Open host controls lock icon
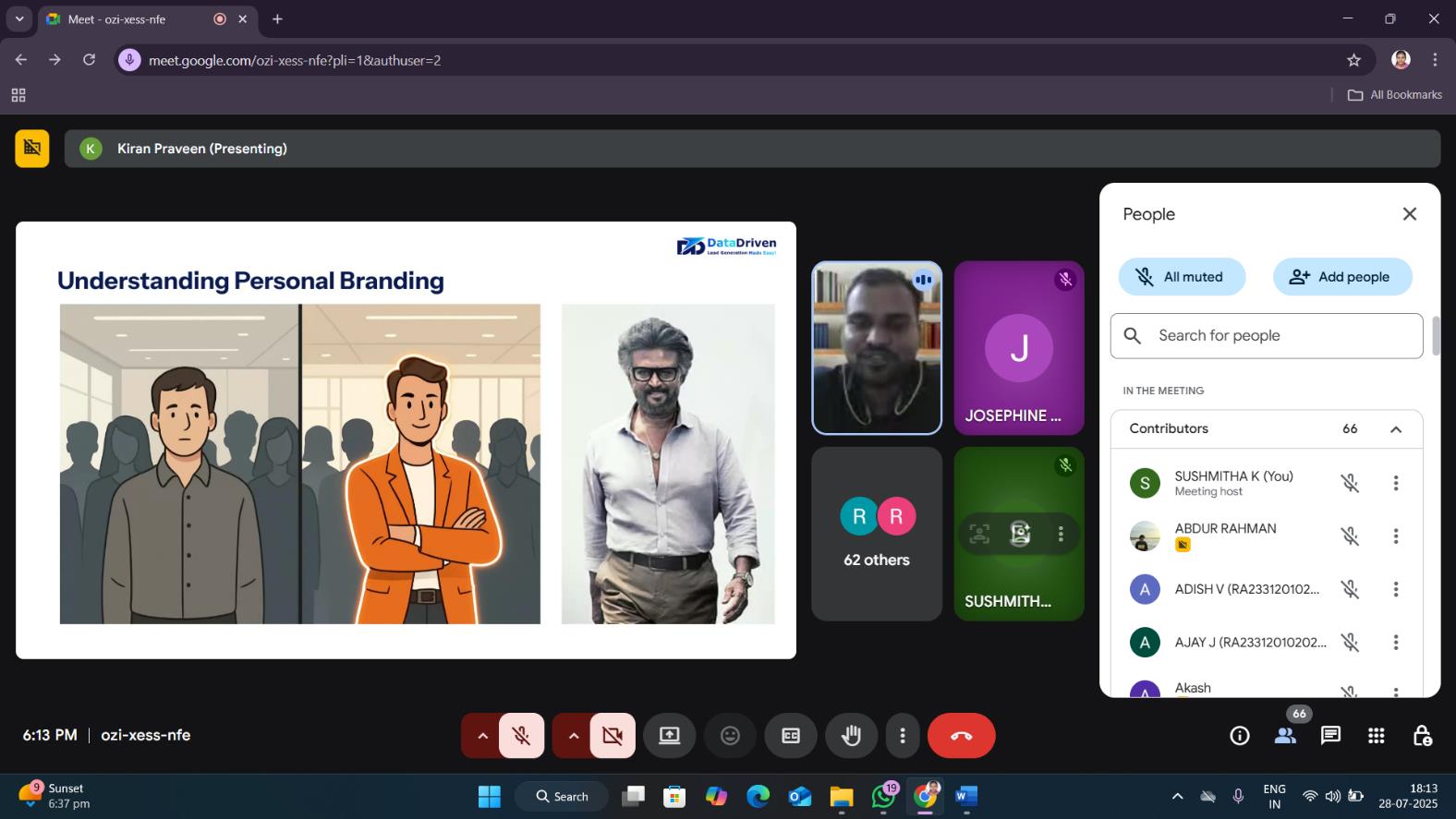This screenshot has width=1456, height=819. pos(1422,736)
